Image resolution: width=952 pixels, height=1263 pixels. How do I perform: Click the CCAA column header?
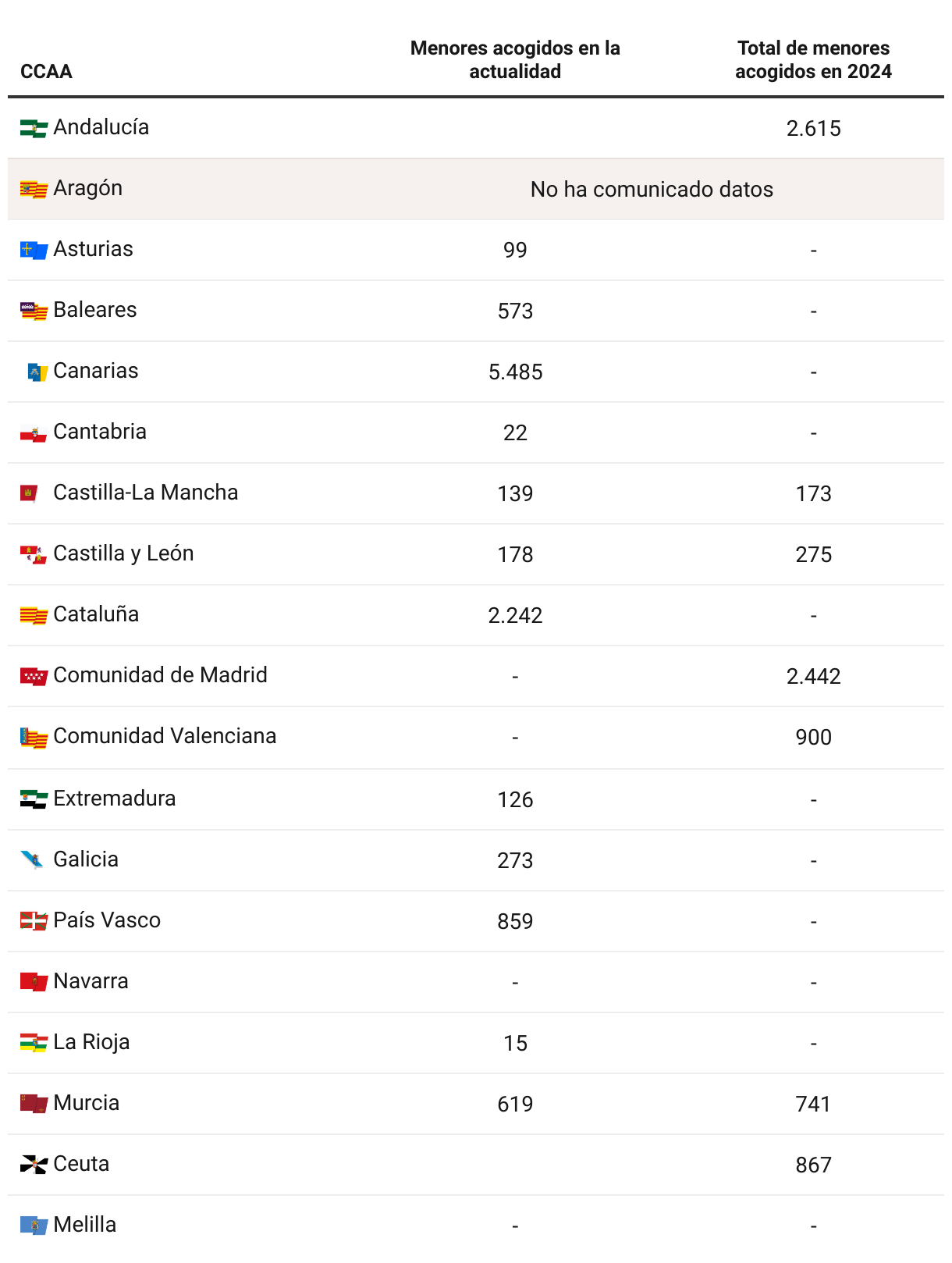click(46, 72)
